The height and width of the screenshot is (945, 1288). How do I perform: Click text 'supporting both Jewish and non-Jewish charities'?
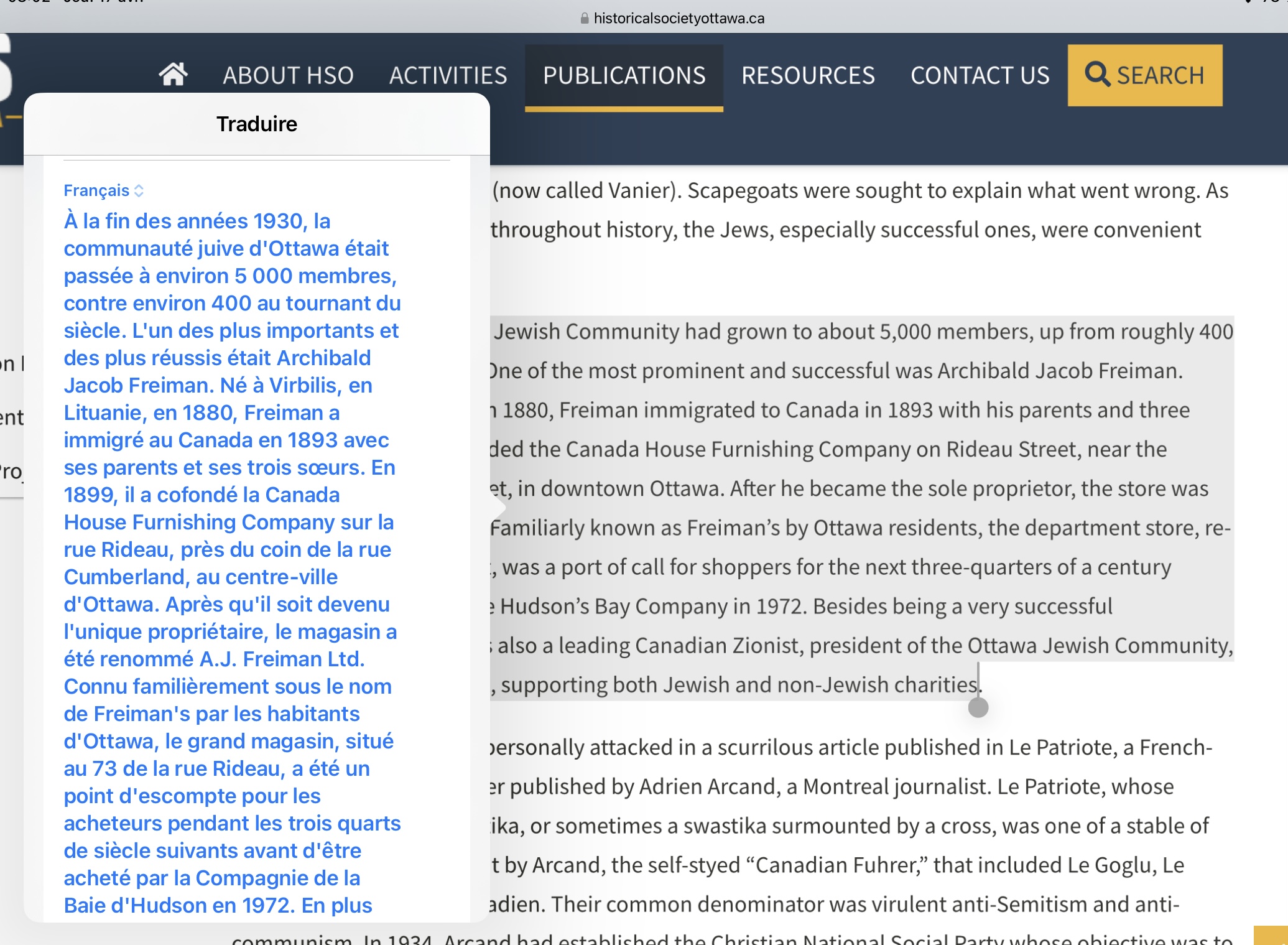(x=739, y=685)
